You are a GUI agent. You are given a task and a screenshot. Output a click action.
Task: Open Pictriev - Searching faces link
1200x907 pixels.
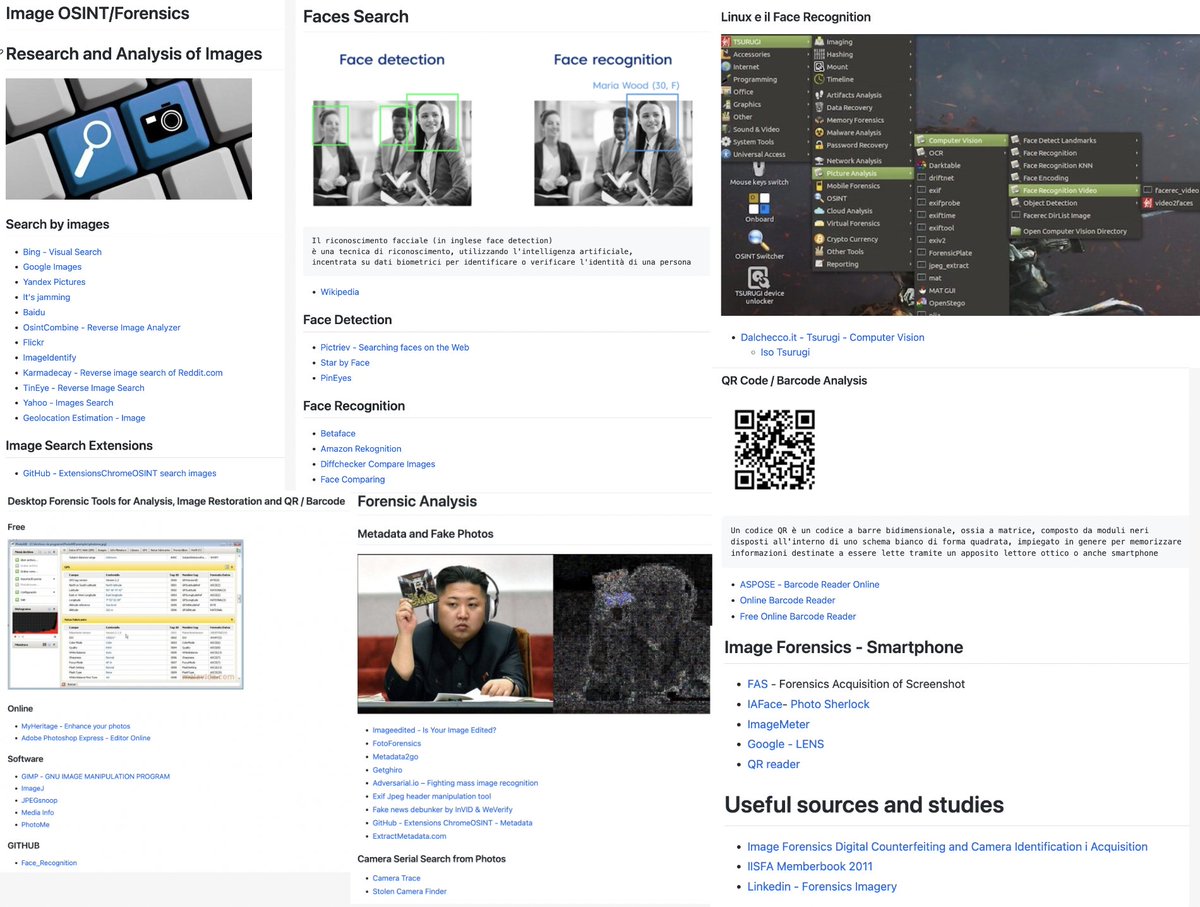tap(394, 348)
